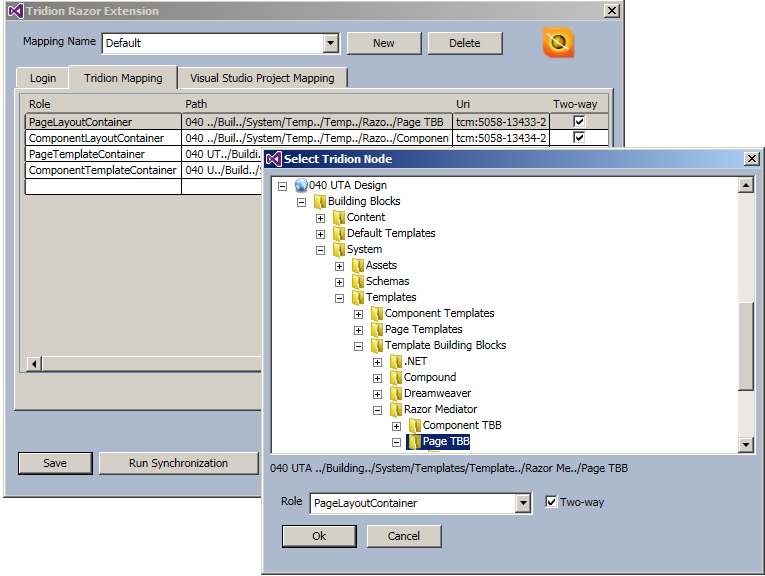Open the Role dropdown in Select Tridion Node
Viewport: 765px width, 576px height.
523,503
